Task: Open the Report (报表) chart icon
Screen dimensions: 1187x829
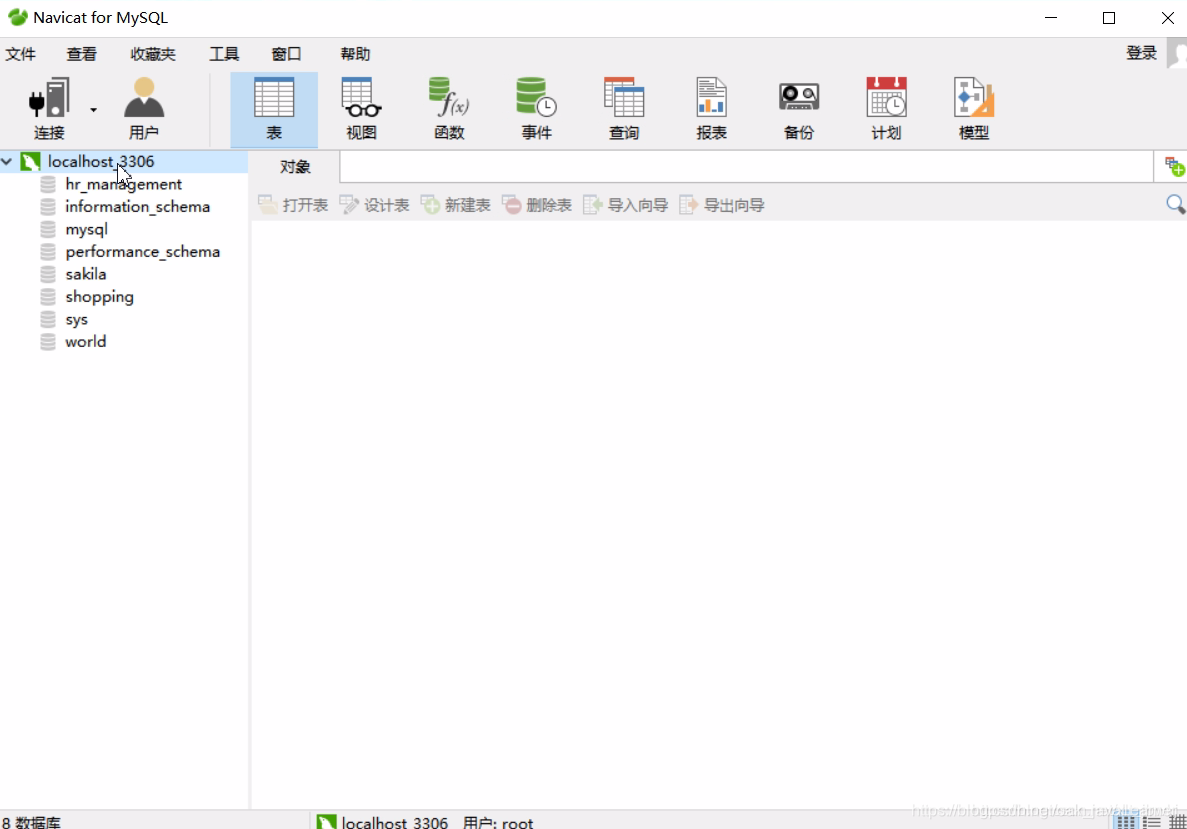Action: [x=712, y=98]
